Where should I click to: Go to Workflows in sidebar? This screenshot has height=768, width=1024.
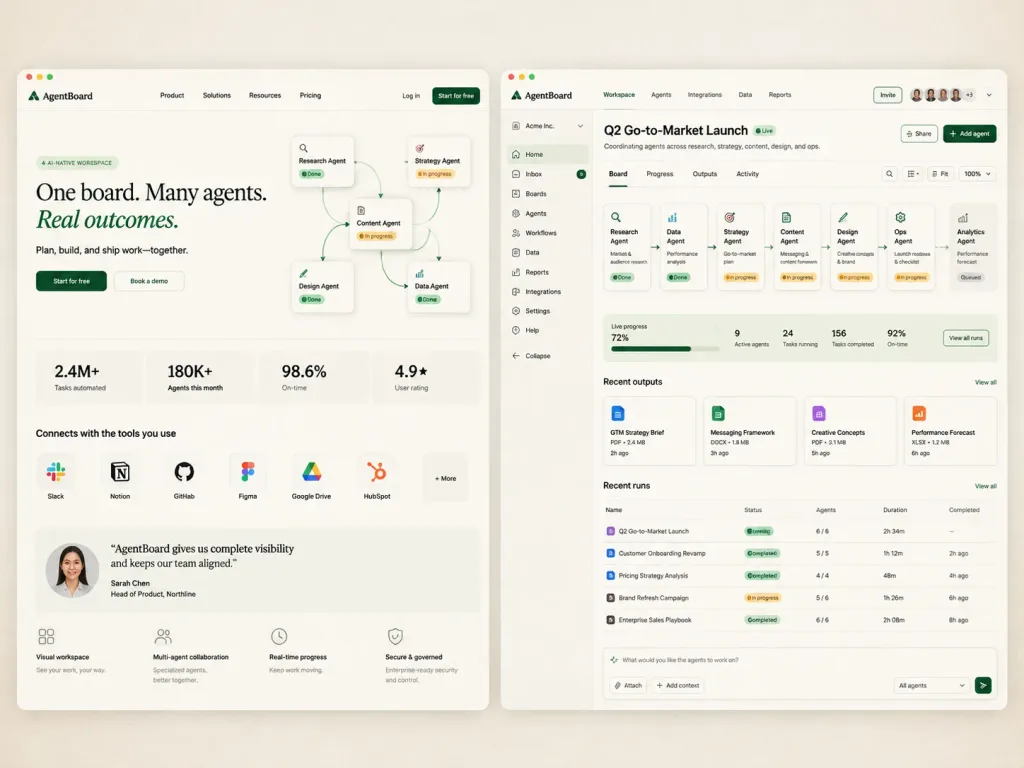pos(548,233)
